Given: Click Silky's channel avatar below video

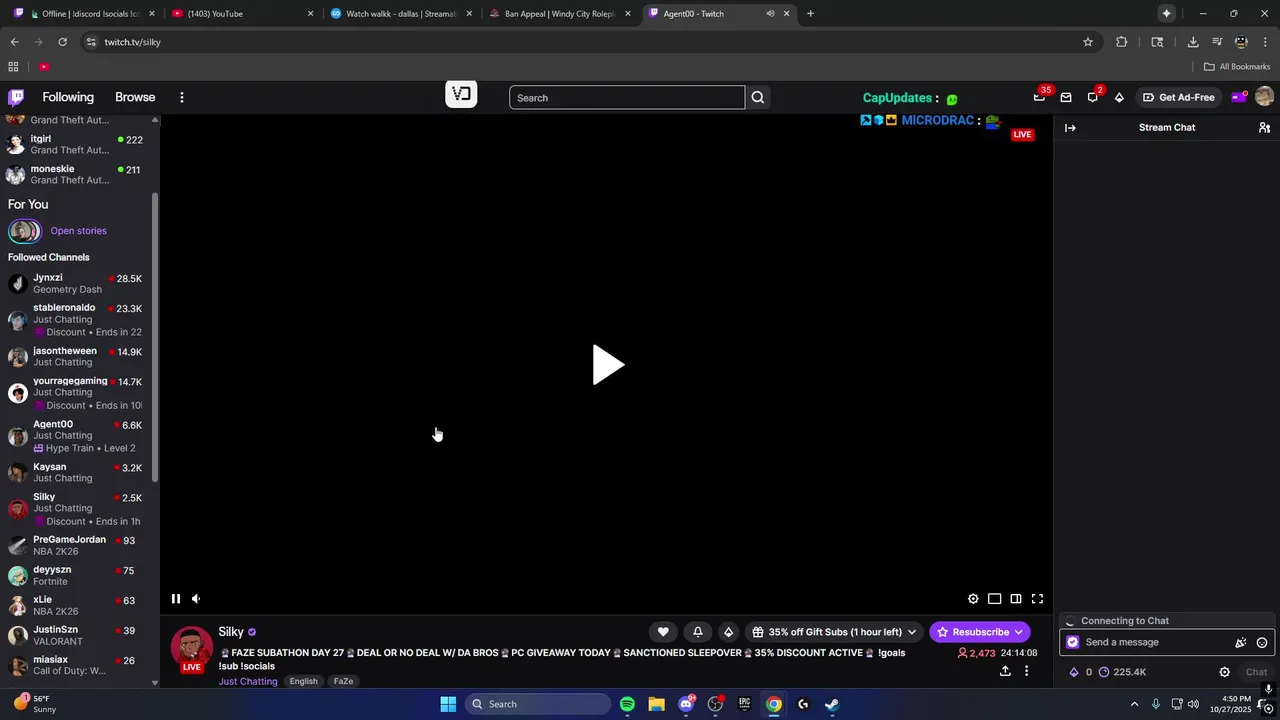Looking at the screenshot, I should (x=191, y=647).
